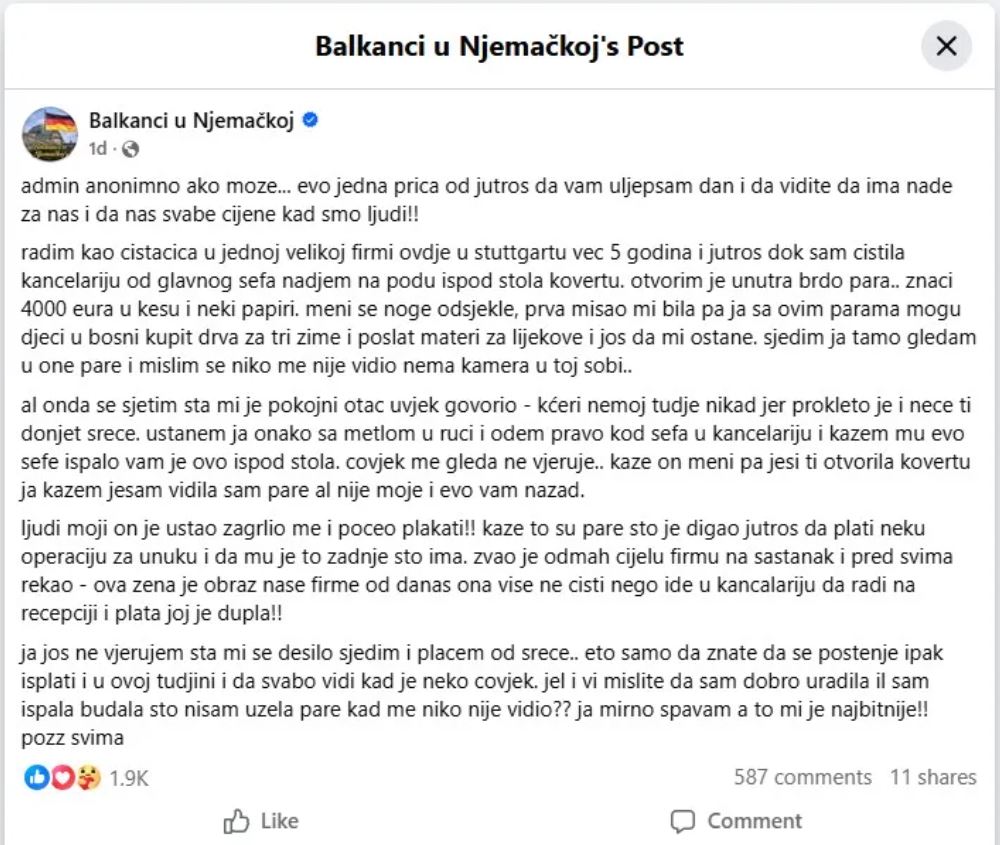Click the "Balkanci u Njemačkoj's Post" dialog title
Image resolution: width=1000 pixels, height=845 pixels.
point(499,46)
